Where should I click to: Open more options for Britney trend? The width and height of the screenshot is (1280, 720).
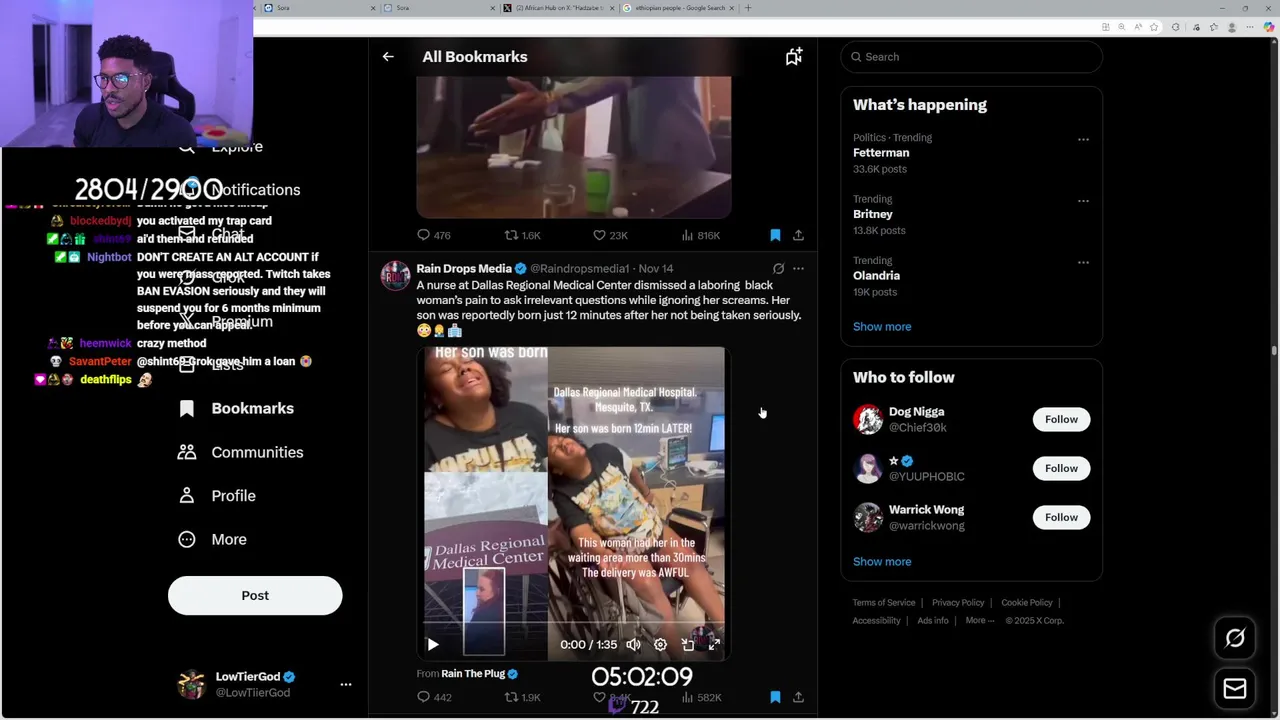(x=1083, y=201)
